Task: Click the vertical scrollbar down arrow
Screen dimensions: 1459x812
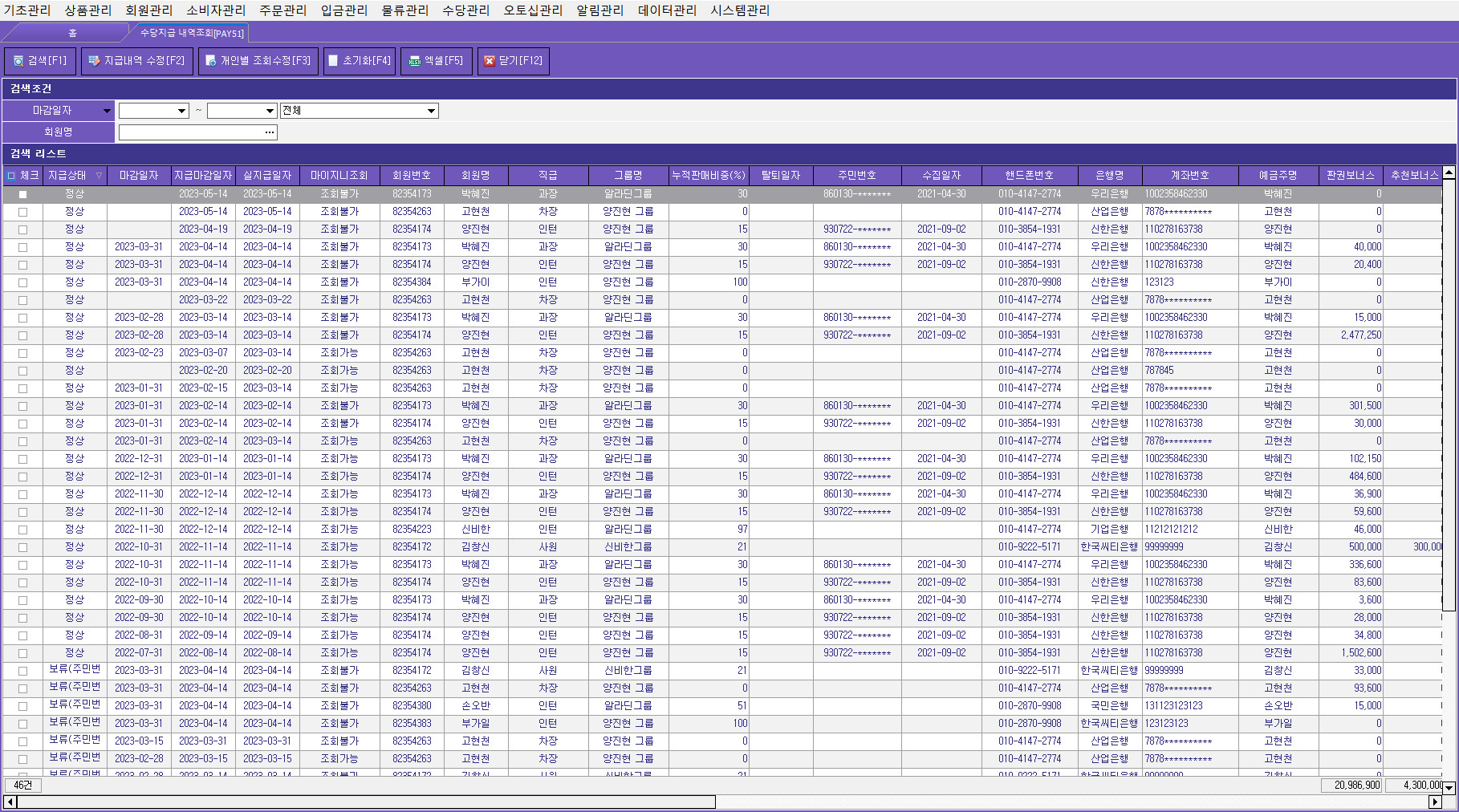Action: (1449, 787)
